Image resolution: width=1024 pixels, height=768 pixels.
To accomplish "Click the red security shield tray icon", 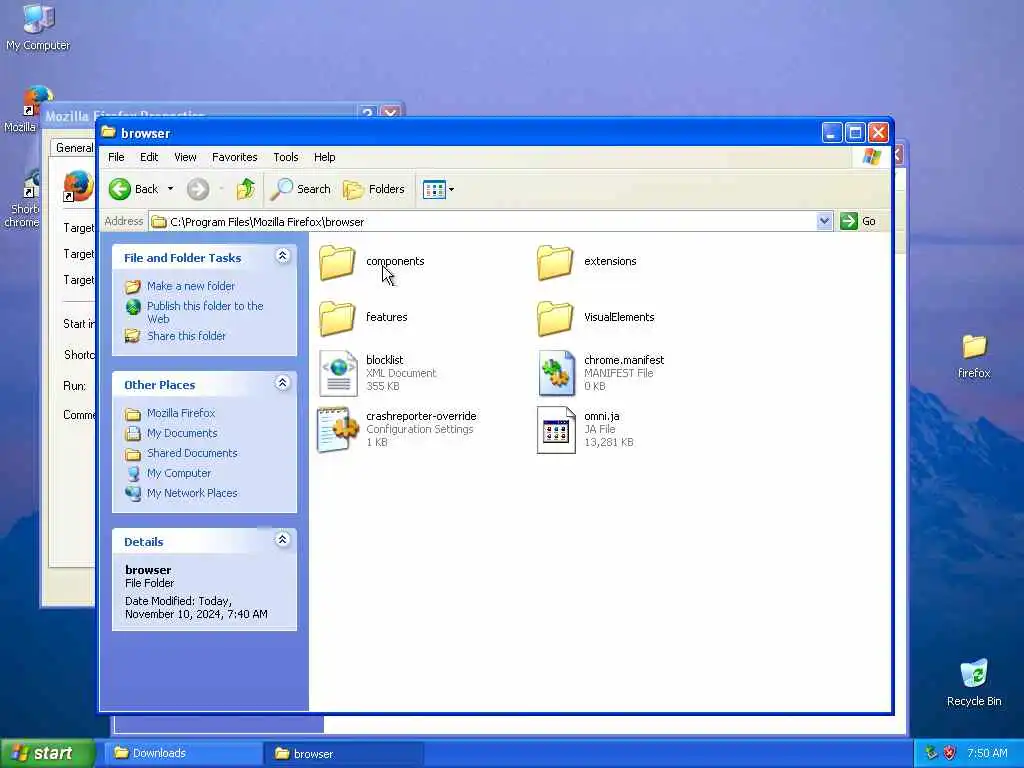I will click(950, 754).
